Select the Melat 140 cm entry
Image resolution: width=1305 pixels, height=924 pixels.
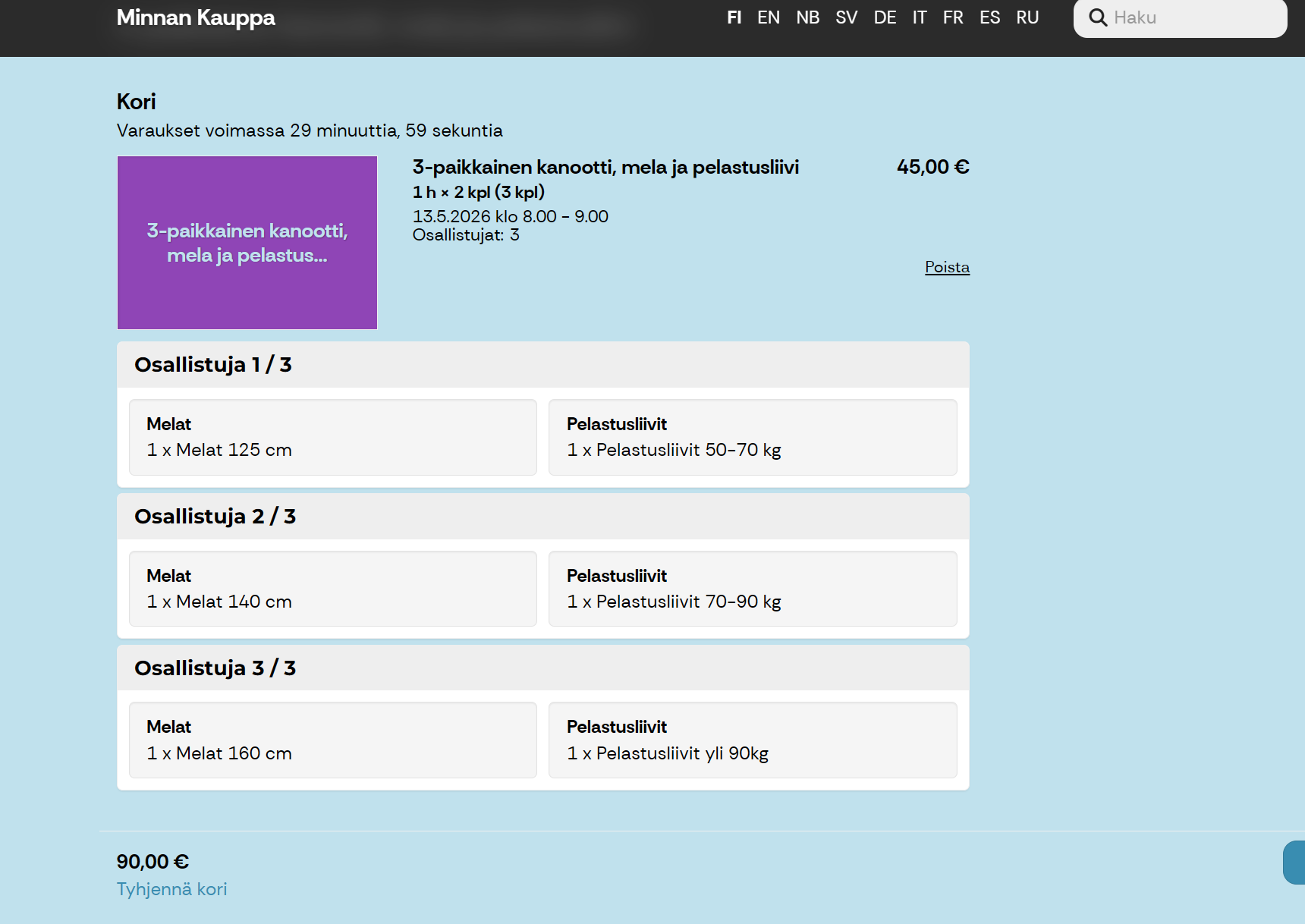[x=333, y=589]
